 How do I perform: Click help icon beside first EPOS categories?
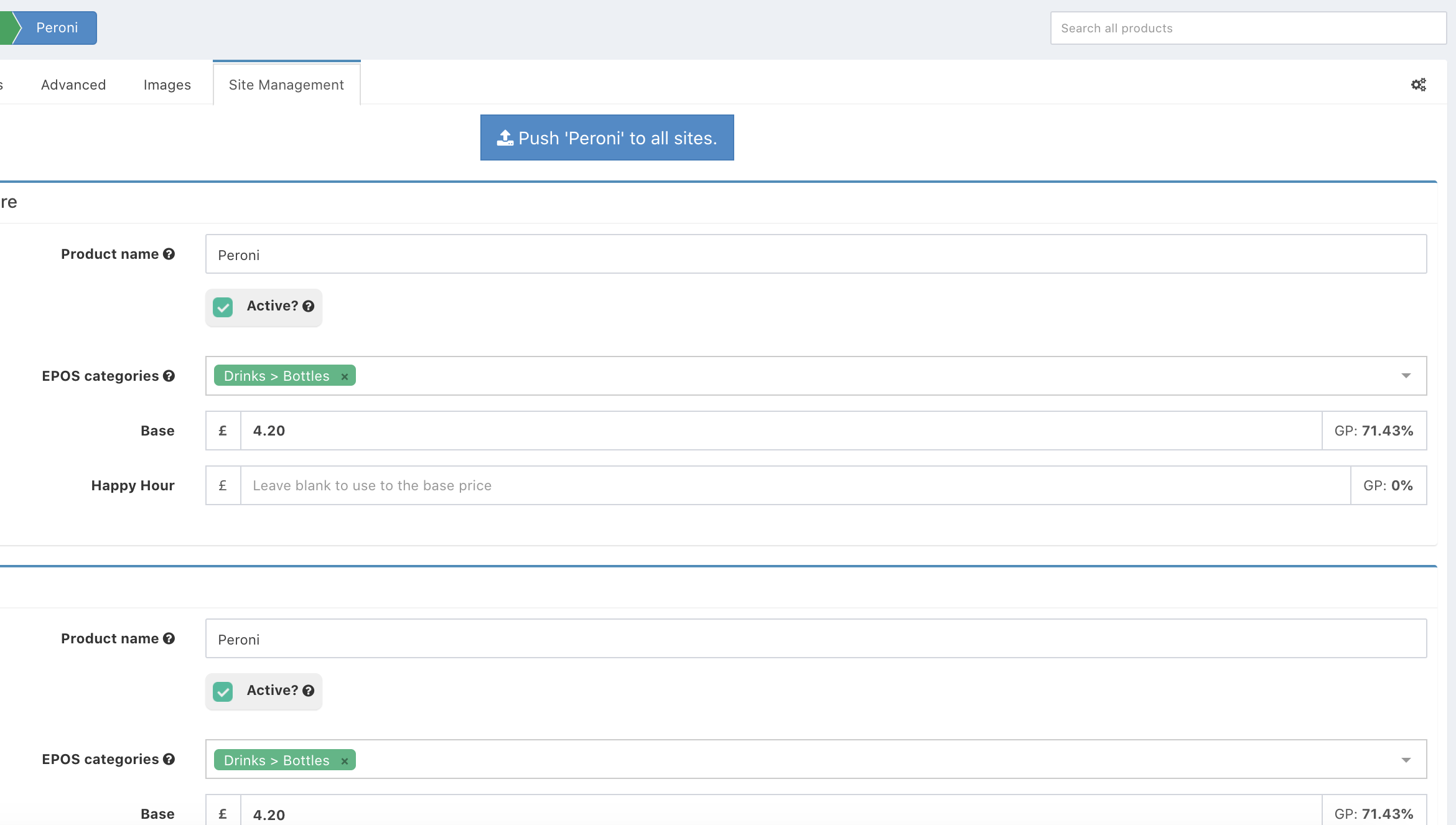point(169,376)
